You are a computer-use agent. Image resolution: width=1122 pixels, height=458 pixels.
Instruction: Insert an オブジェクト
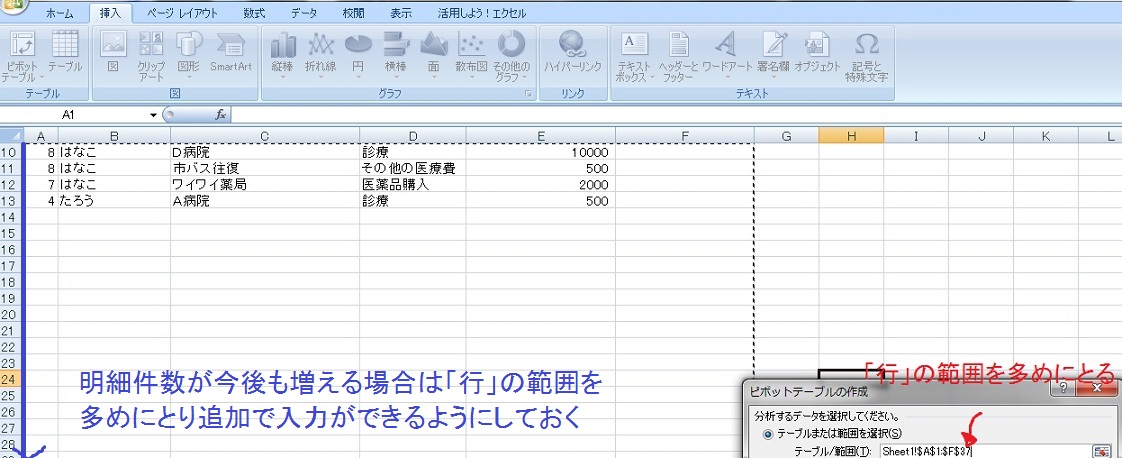tap(816, 52)
